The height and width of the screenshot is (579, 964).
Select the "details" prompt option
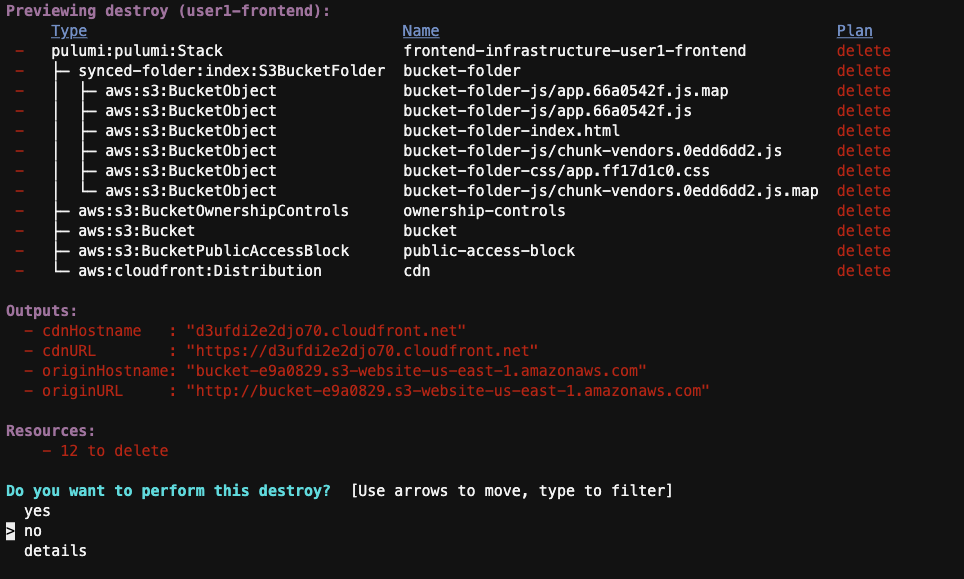[55, 551]
